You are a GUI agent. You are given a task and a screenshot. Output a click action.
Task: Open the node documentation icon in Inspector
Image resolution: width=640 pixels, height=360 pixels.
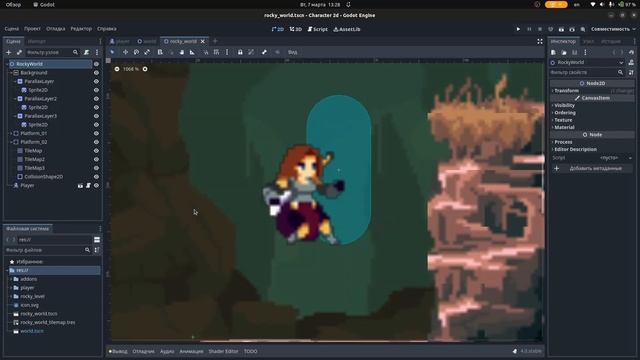pos(631,62)
